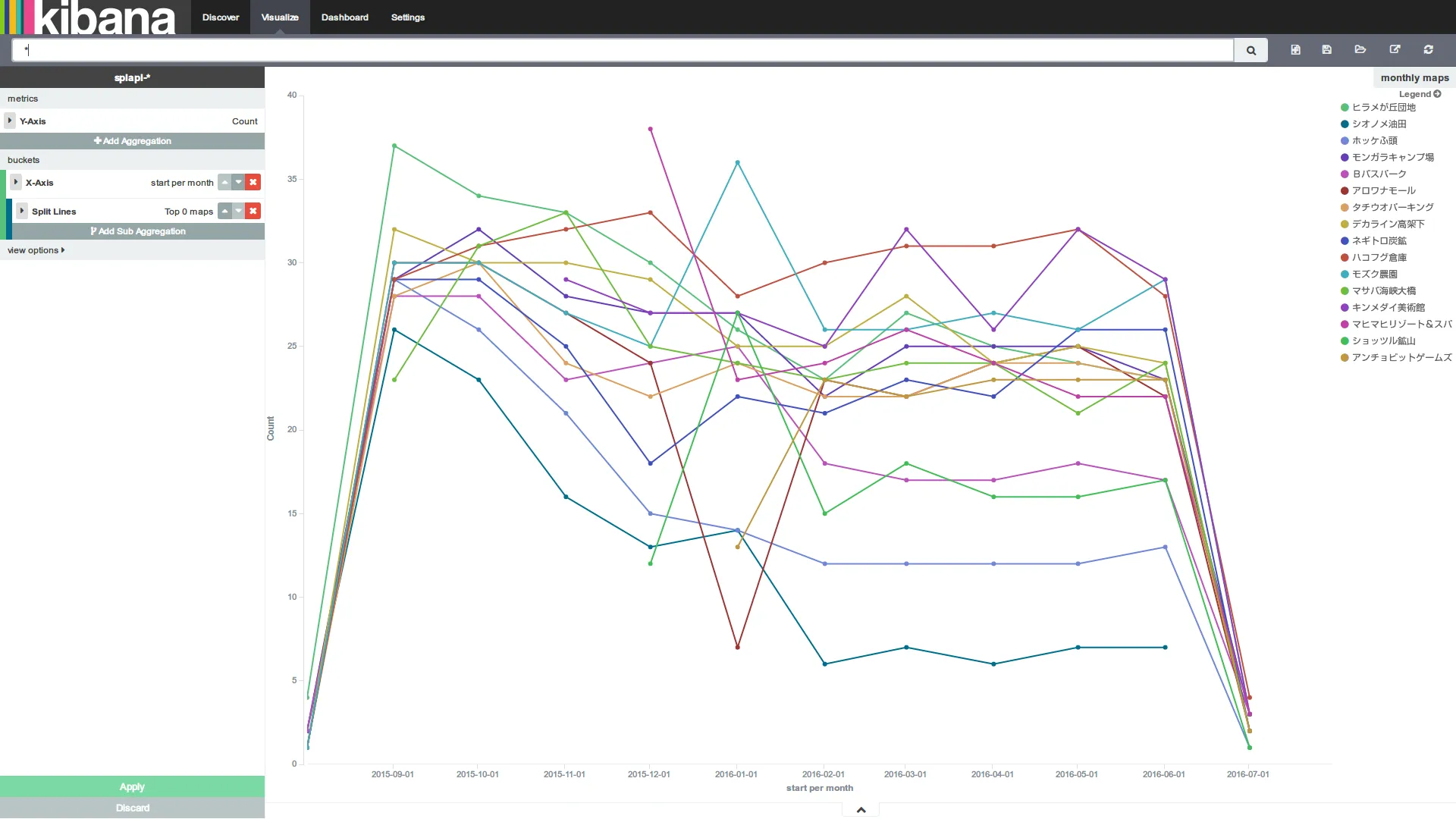Click the Save Visualization floppy icon
Viewport: 1456px width, 819px height.
click(x=1326, y=49)
